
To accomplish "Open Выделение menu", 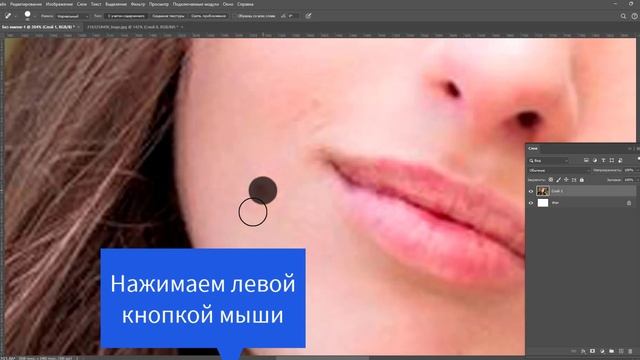I will point(116,4).
